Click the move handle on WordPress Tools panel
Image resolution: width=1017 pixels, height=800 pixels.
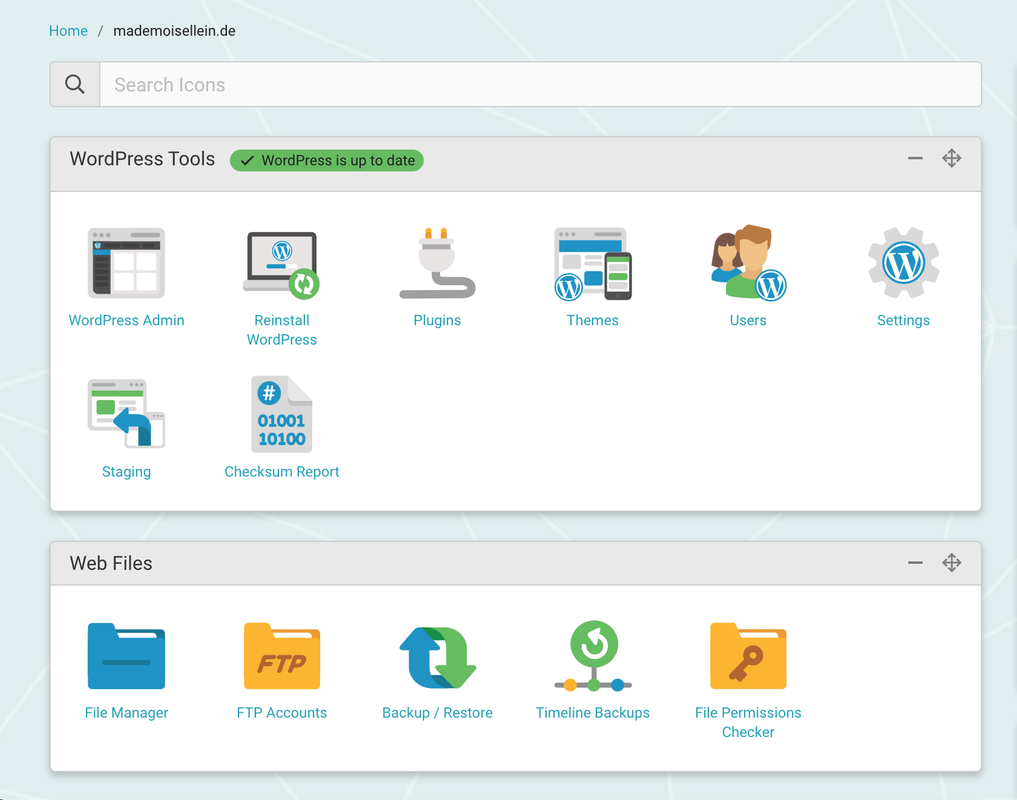point(951,158)
